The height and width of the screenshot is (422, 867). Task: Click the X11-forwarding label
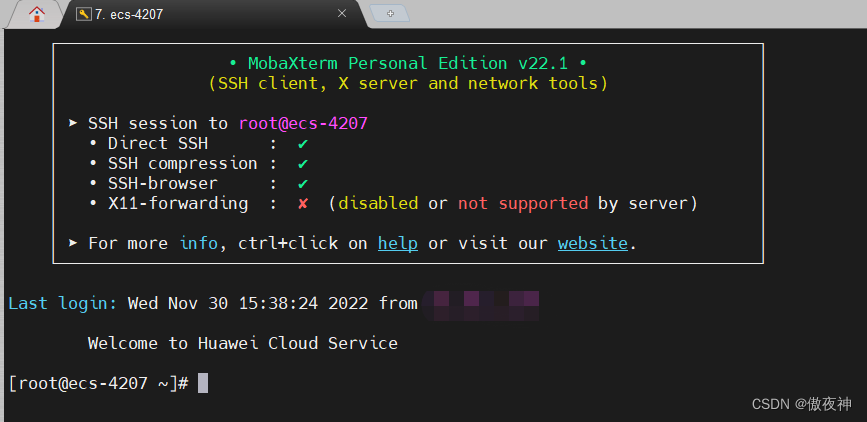point(178,204)
